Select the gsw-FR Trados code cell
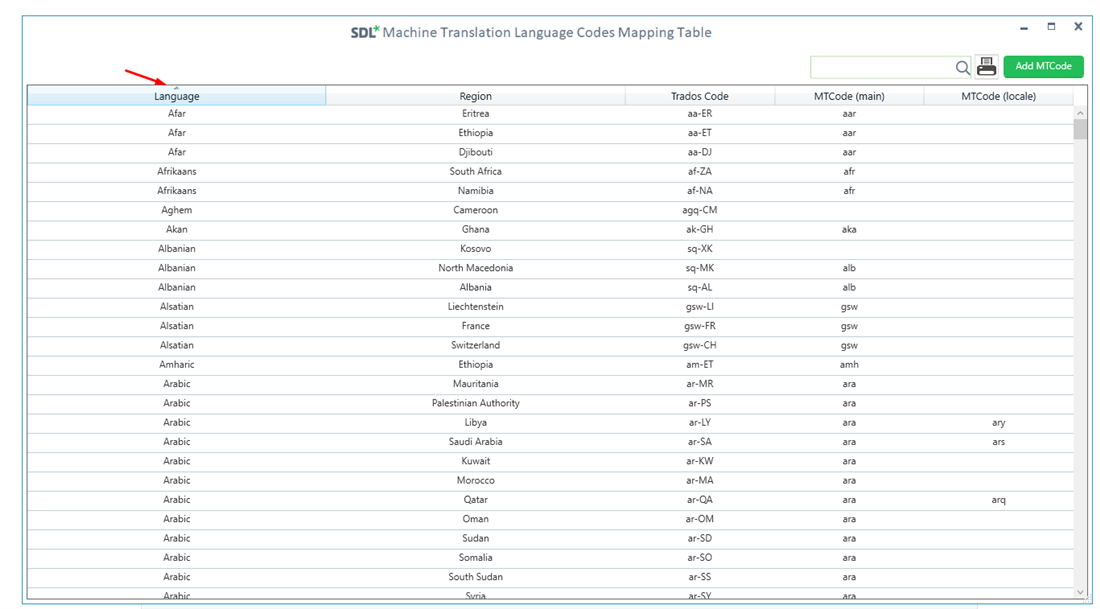1100x609 pixels. [x=699, y=326]
